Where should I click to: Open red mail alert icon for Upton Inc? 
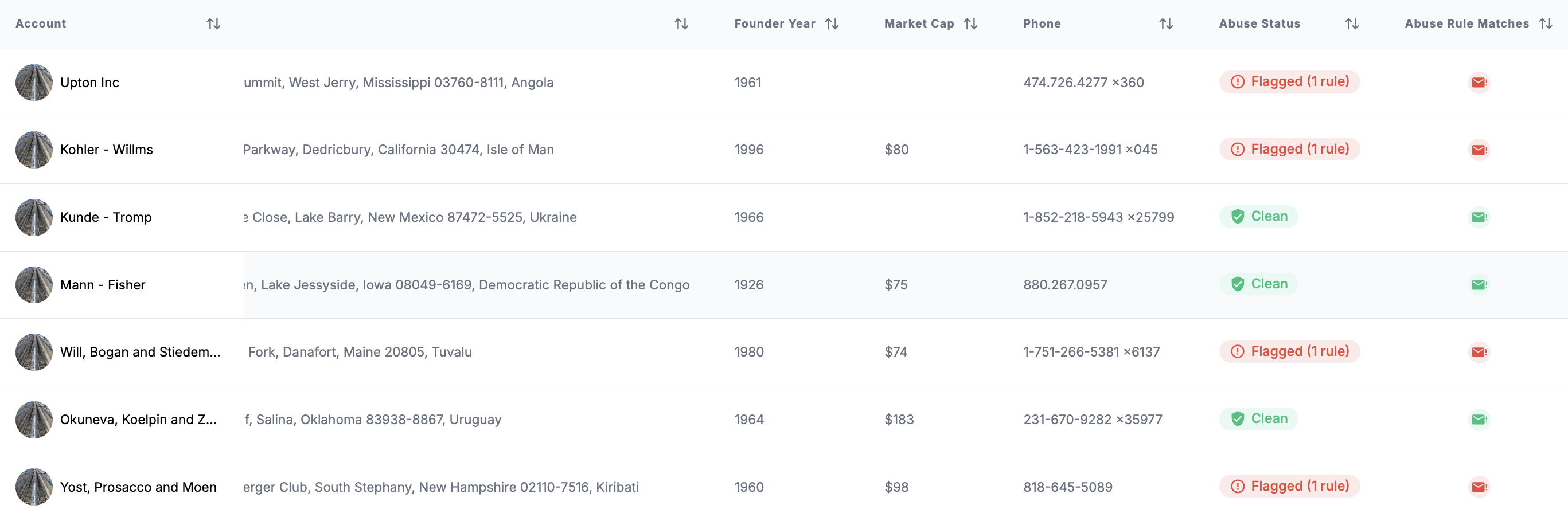(1479, 82)
